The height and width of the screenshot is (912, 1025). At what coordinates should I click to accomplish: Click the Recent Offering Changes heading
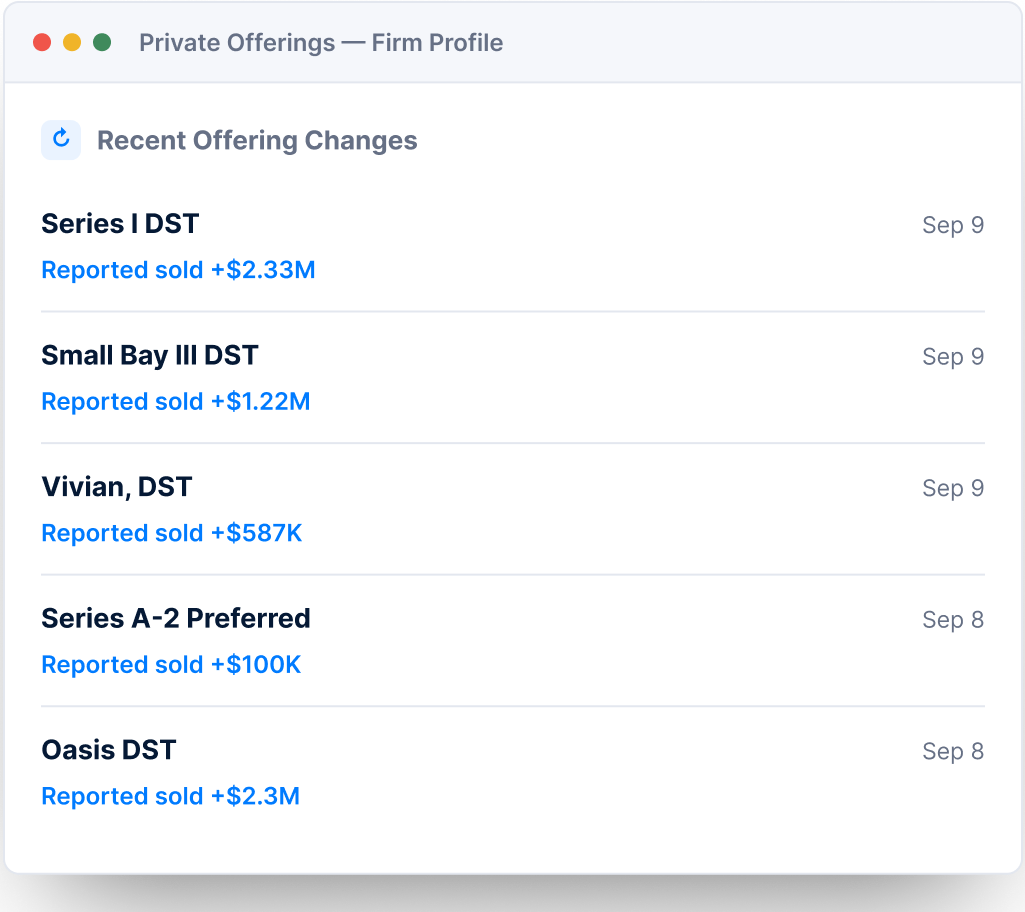tap(257, 141)
